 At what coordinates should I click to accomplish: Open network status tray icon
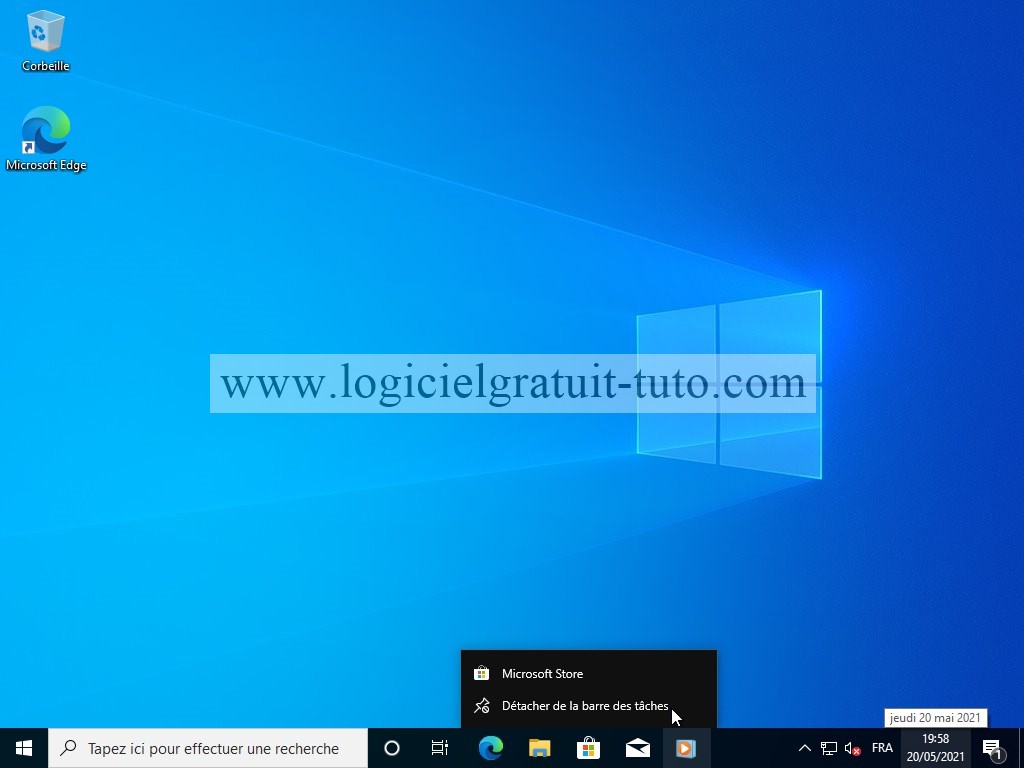(x=829, y=748)
